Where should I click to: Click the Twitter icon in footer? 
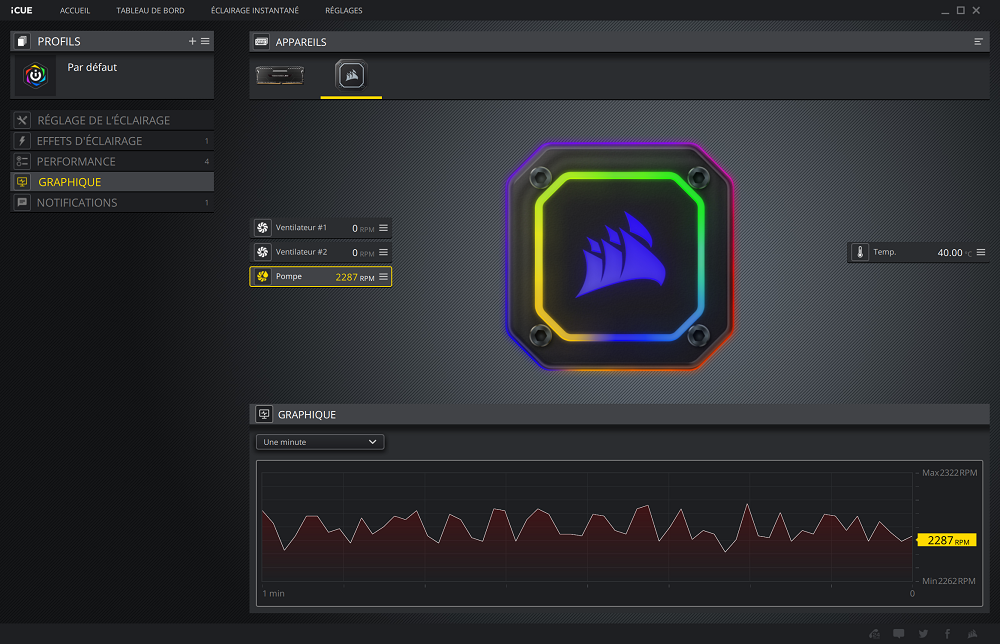pos(923,633)
